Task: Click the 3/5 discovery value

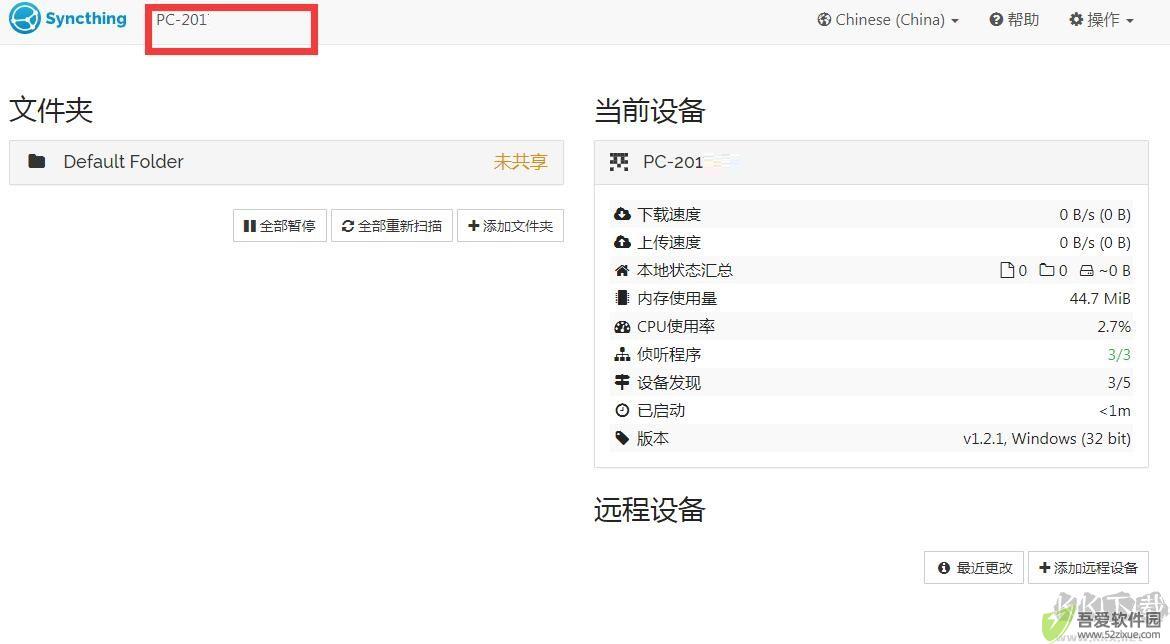Action: point(1119,383)
